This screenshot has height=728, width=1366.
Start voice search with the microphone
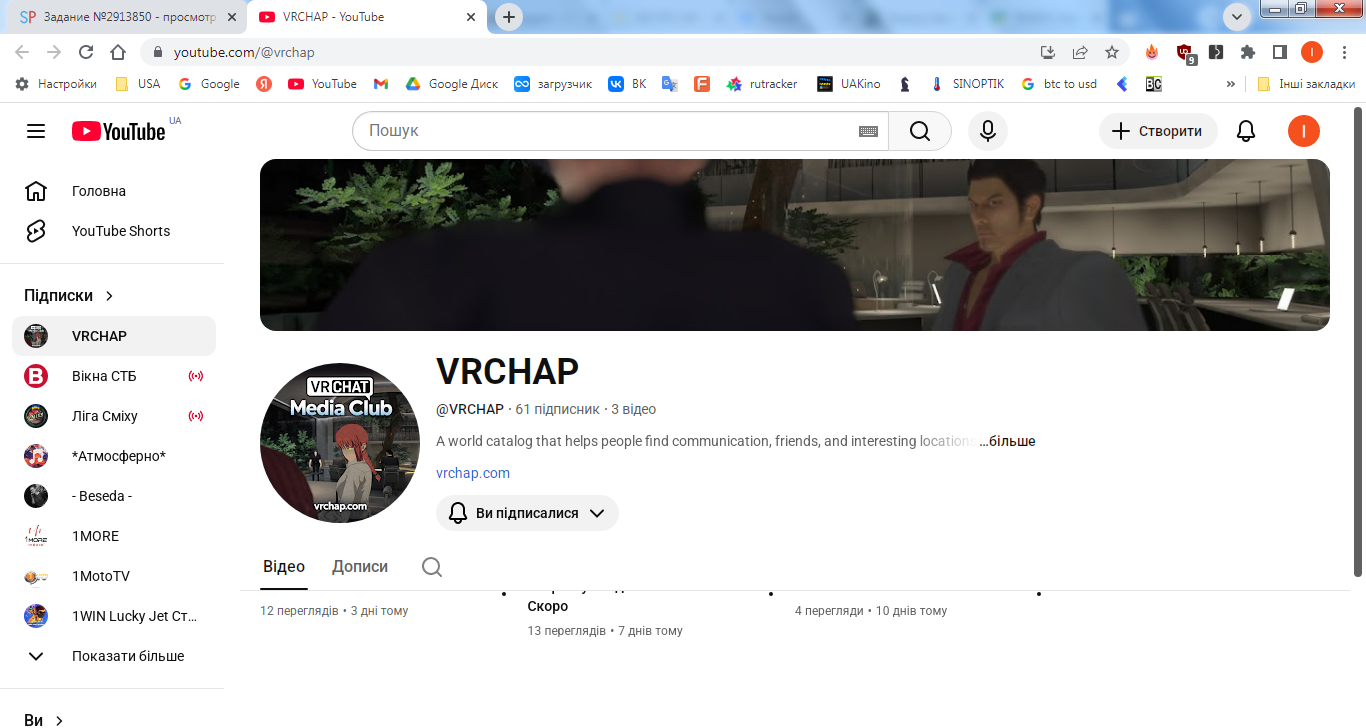click(x=988, y=131)
